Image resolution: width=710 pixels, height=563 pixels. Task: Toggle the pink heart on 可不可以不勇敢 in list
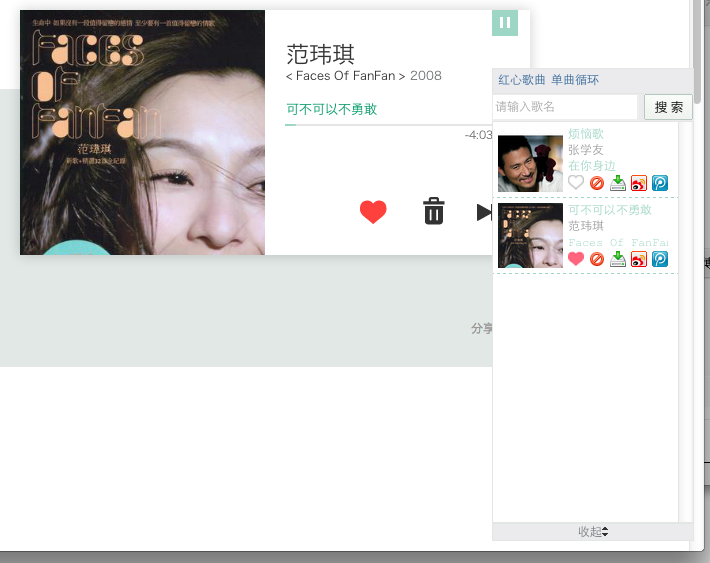click(x=576, y=259)
